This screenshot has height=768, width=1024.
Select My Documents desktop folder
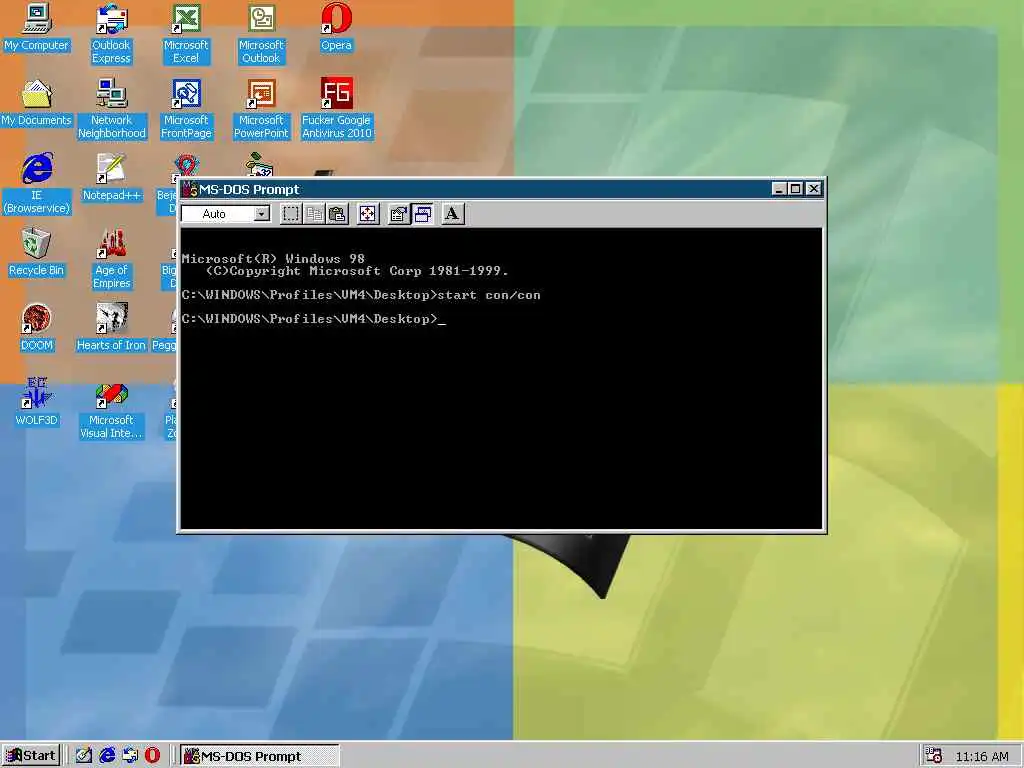[x=37, y=103]
